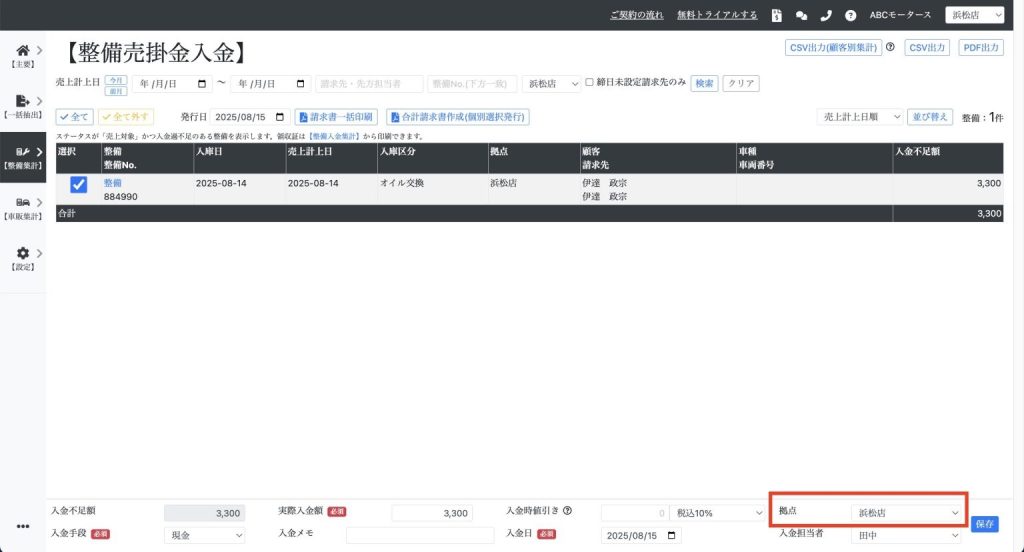Uncheck the selection box for 整備 884990
1024x552 pixels.
pos(78,185)
